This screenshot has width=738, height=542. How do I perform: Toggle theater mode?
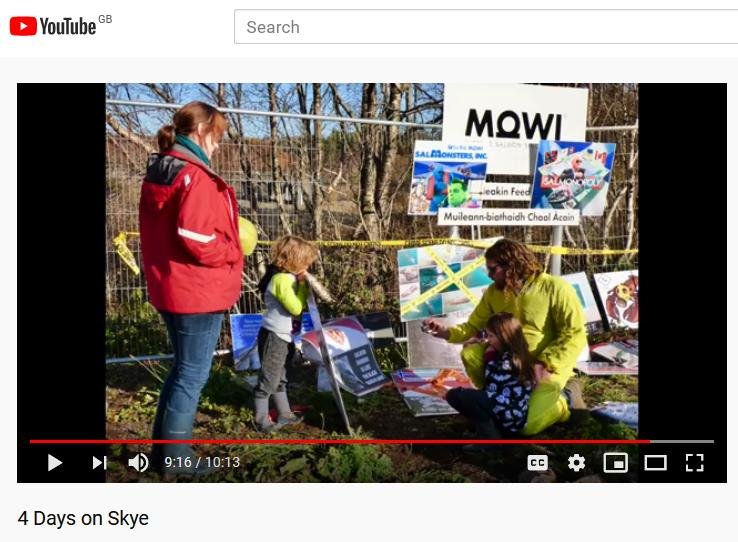(x=655, y=463)
